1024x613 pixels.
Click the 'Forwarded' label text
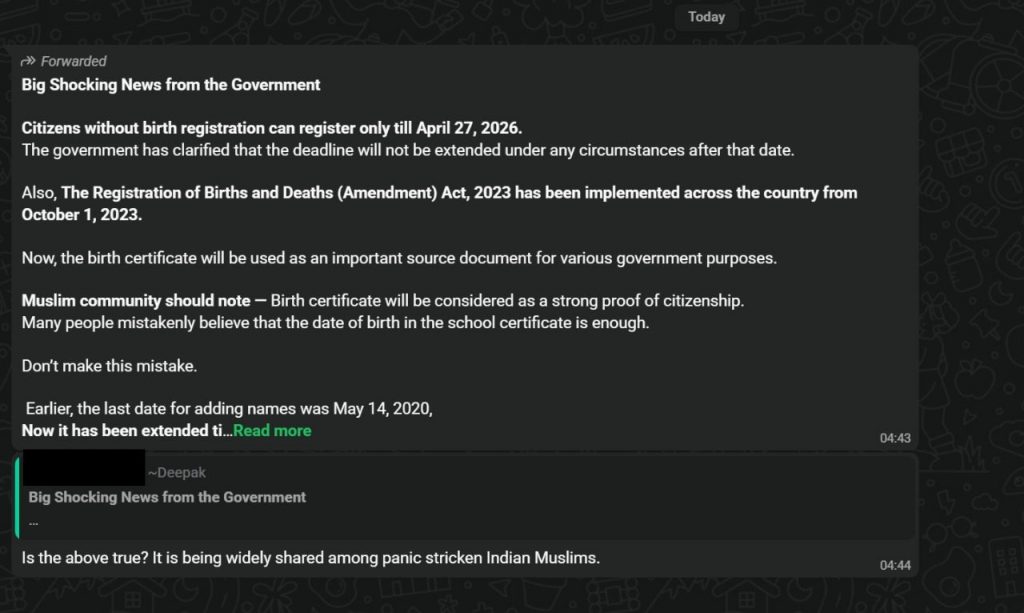(x=73, y=61)
